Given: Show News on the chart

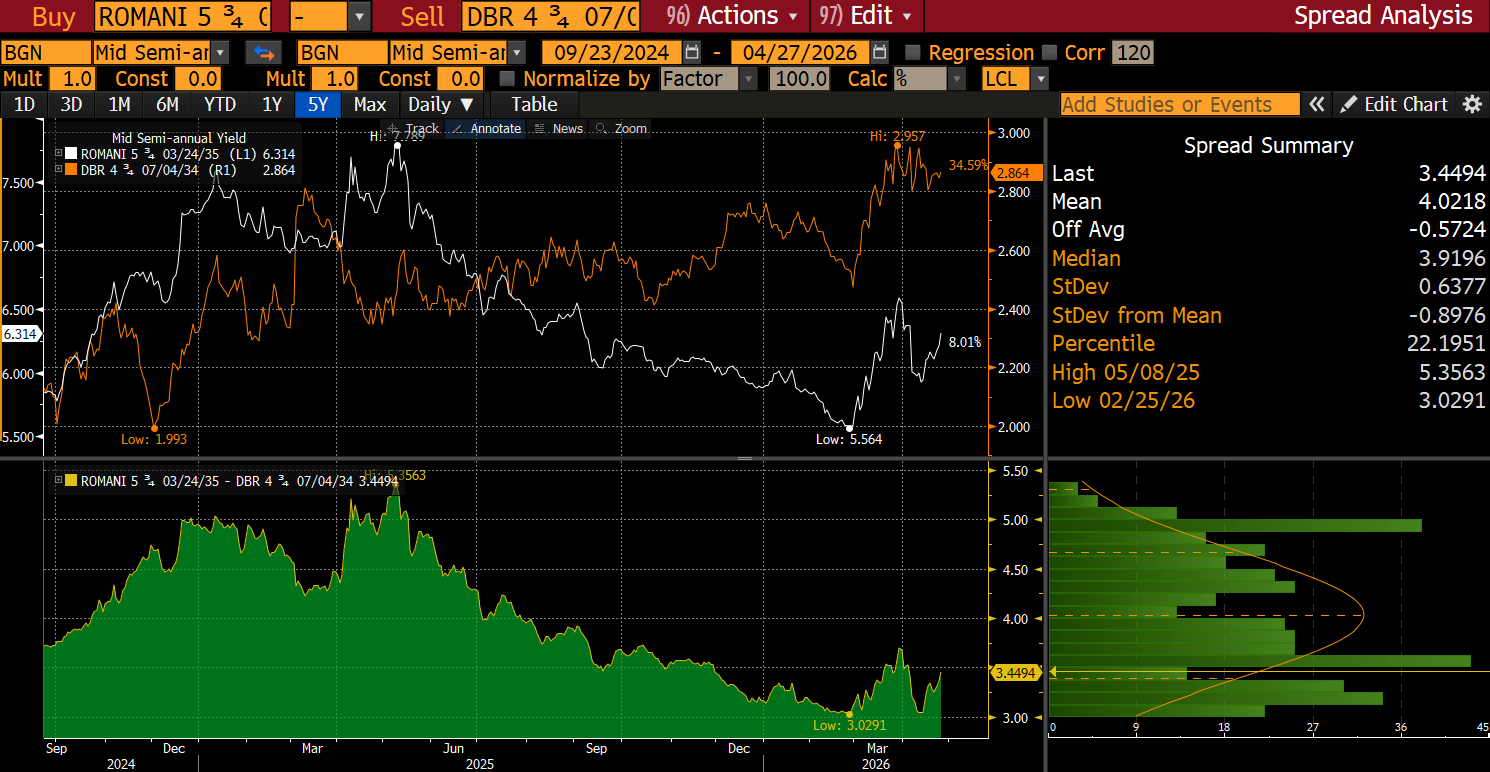Looking at the screenshot, I should click(x=559, y=129).
